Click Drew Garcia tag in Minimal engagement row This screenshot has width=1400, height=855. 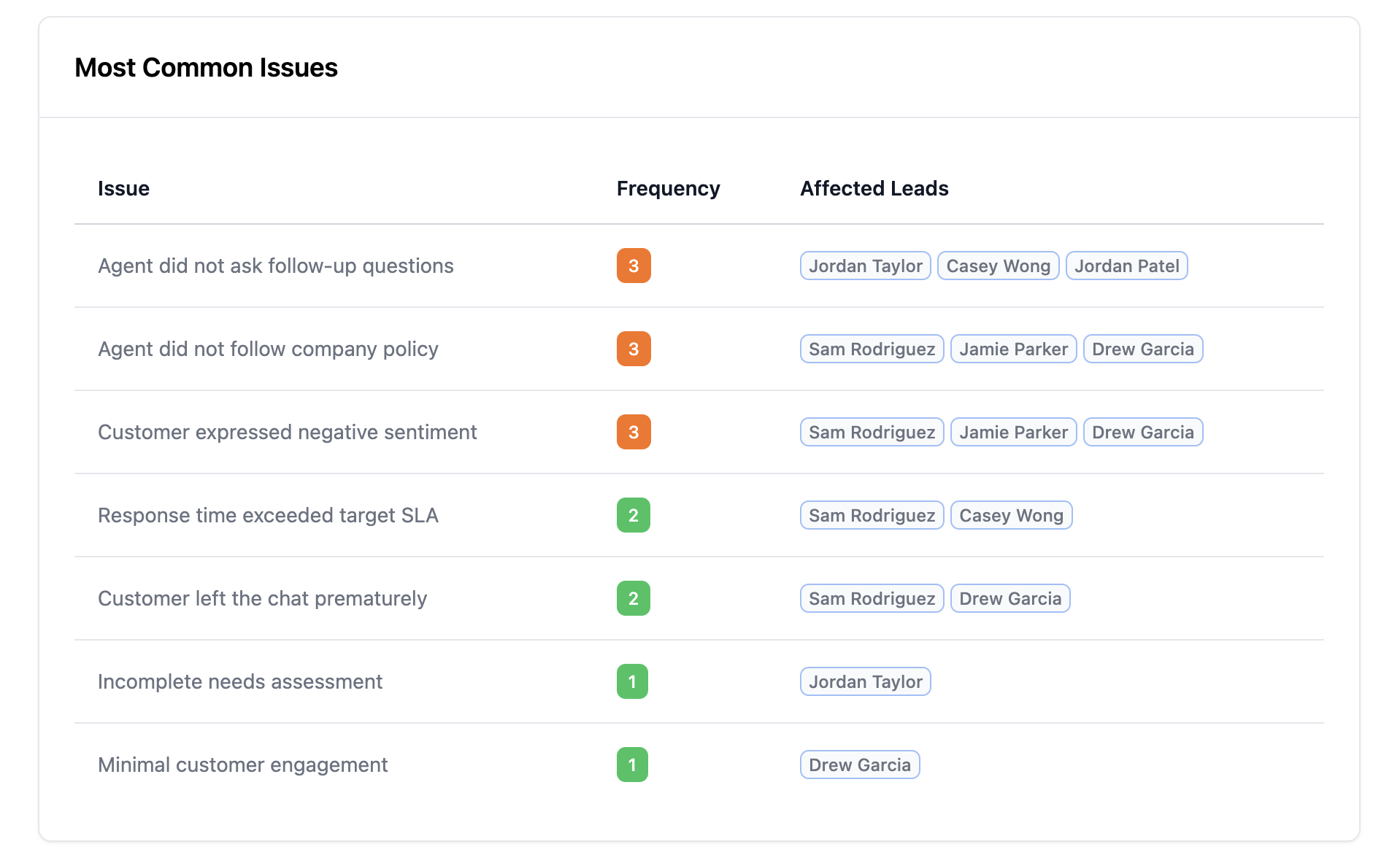[x=859, y=765]
